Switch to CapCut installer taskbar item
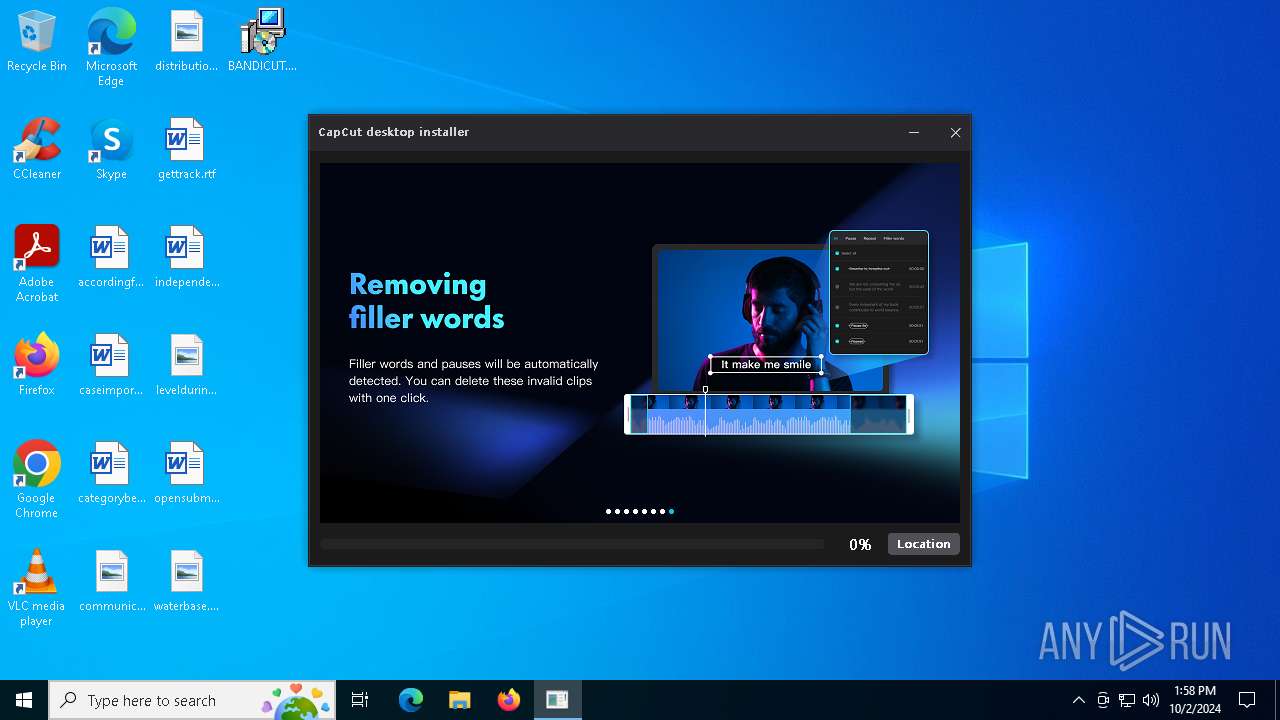 pos(557,700)
